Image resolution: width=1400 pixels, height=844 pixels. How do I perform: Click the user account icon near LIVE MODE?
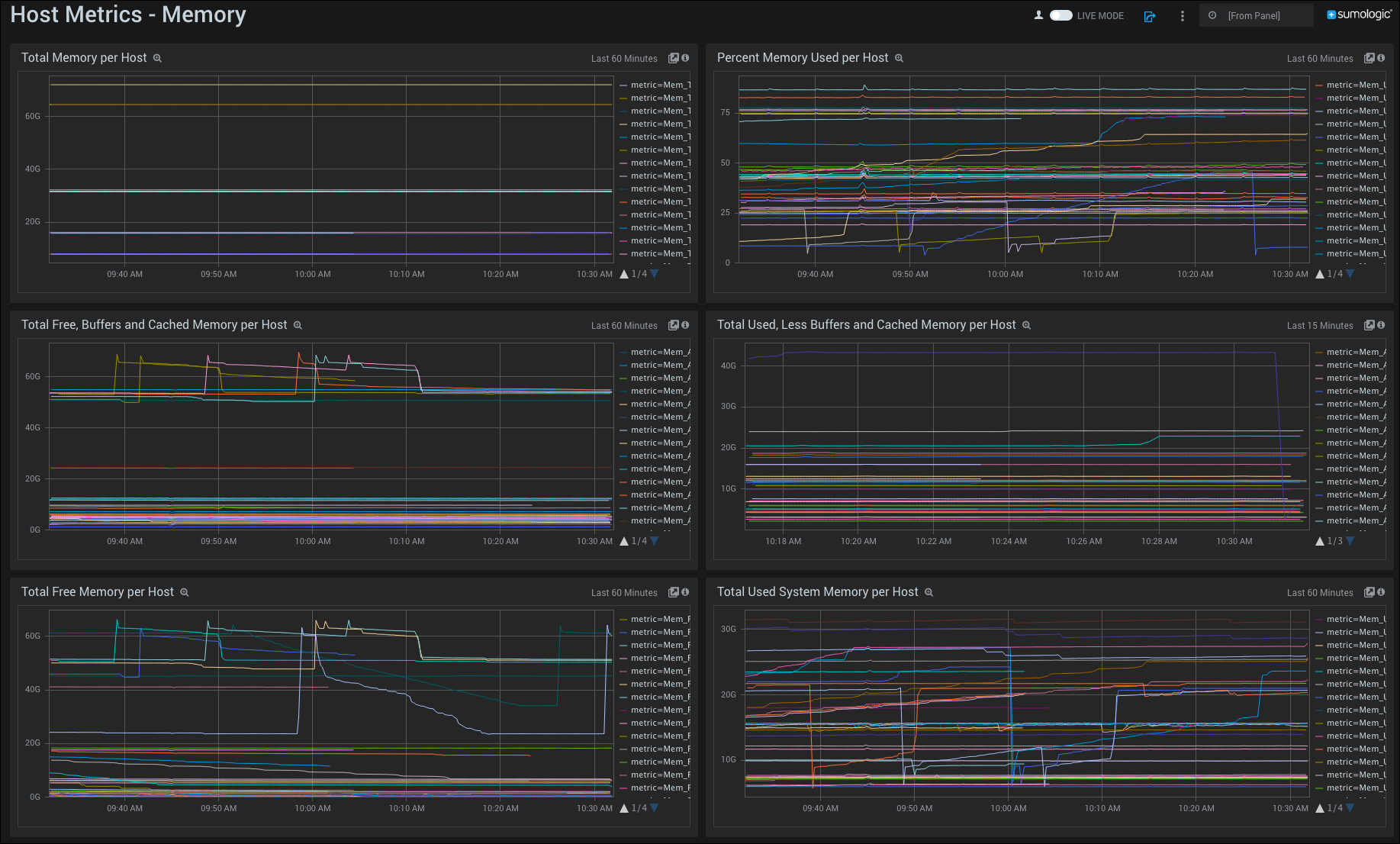coord(1038,14)
